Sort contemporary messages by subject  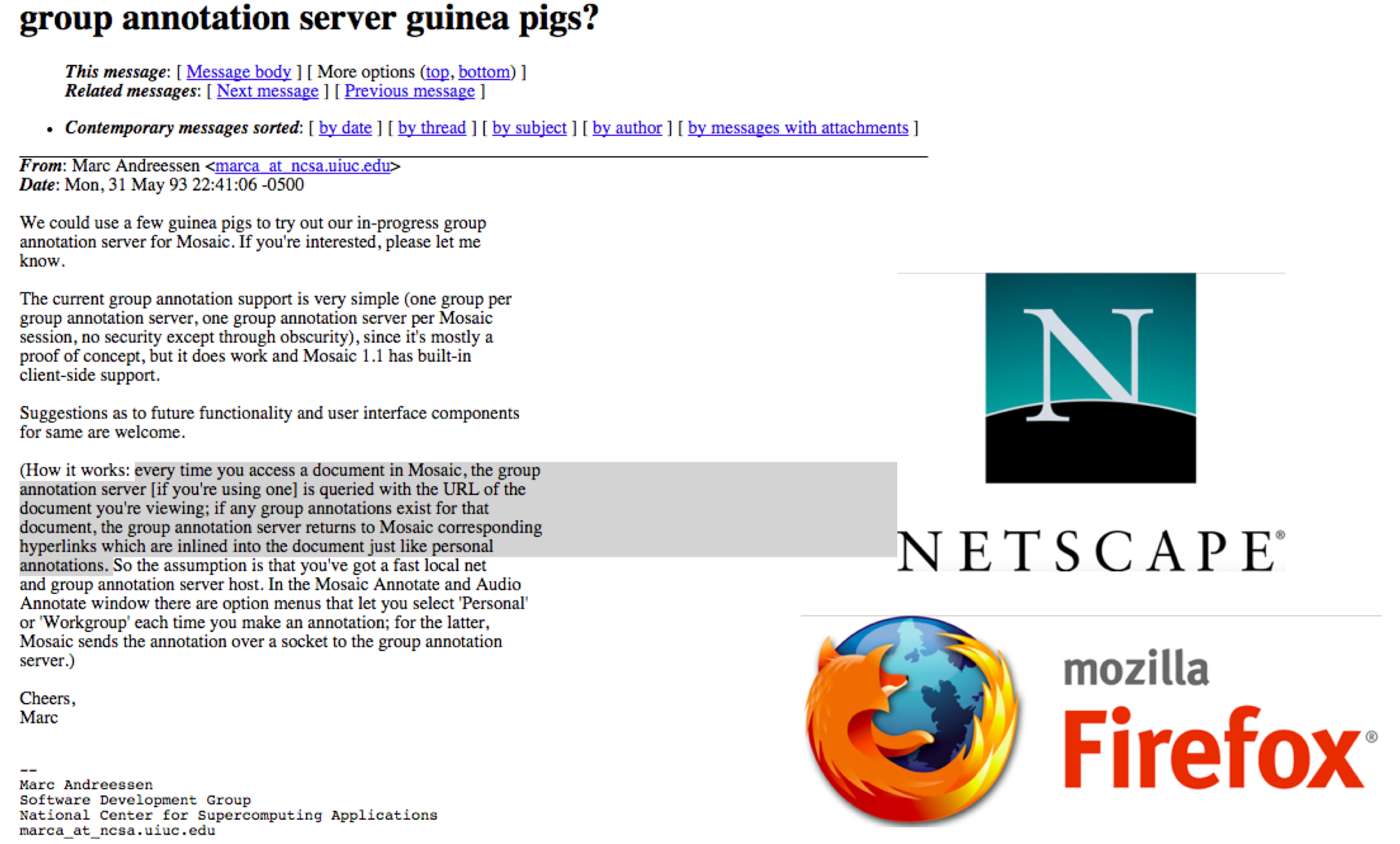click(x=529, y=128)
